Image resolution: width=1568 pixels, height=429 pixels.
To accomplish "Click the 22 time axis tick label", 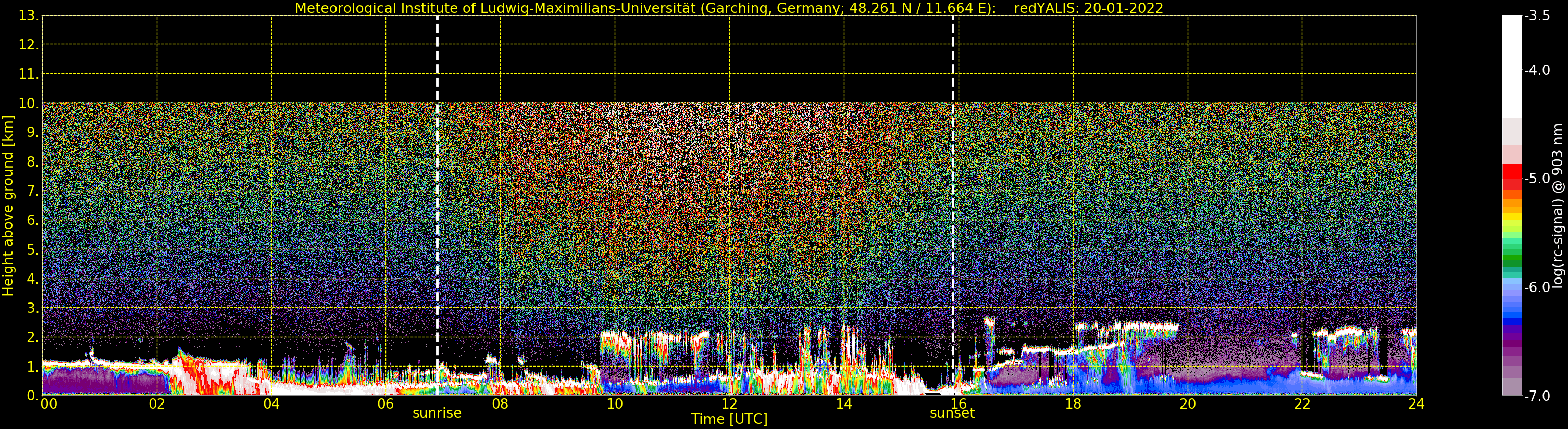I will point(1302,404).
